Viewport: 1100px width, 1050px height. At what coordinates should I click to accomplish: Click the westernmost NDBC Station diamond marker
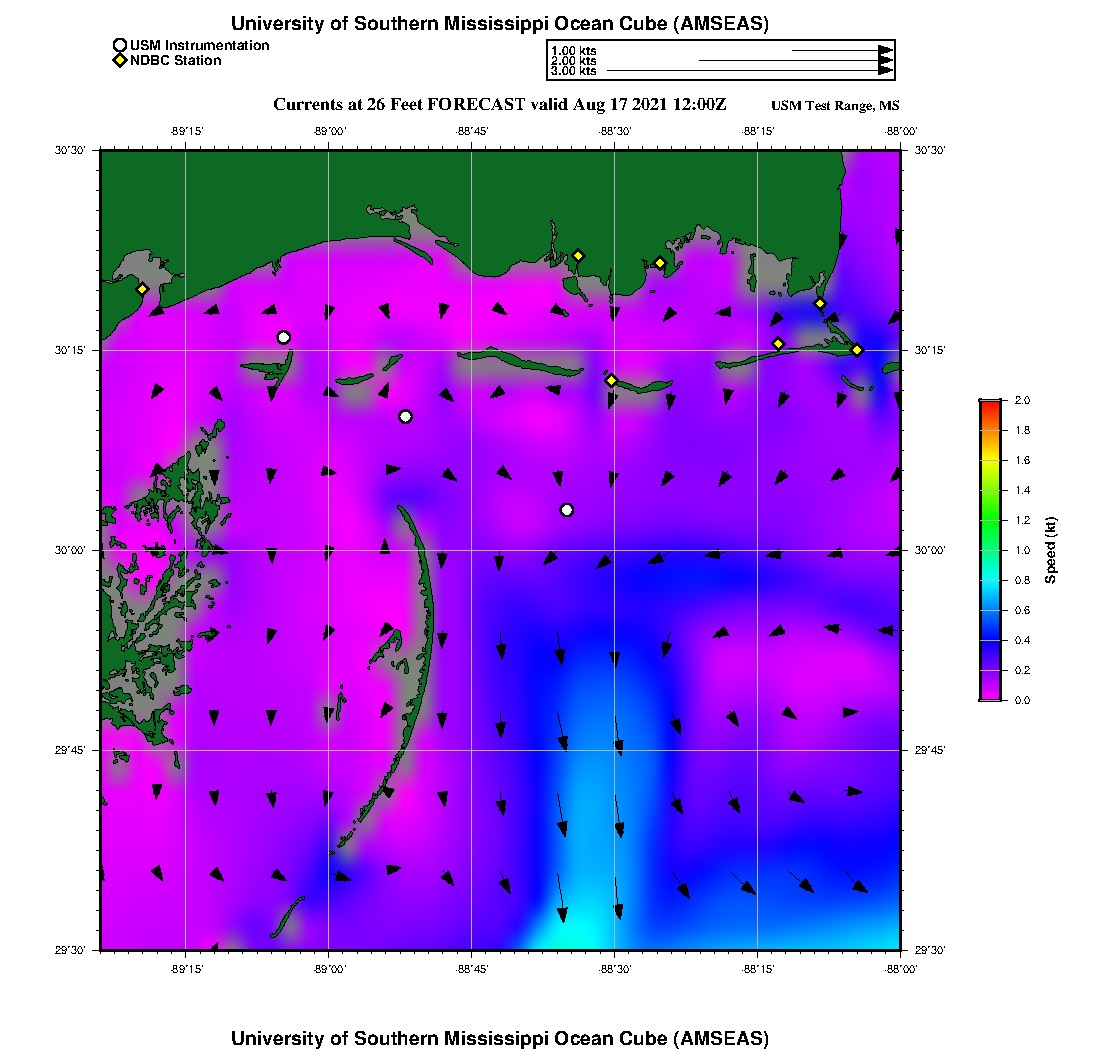142,289
